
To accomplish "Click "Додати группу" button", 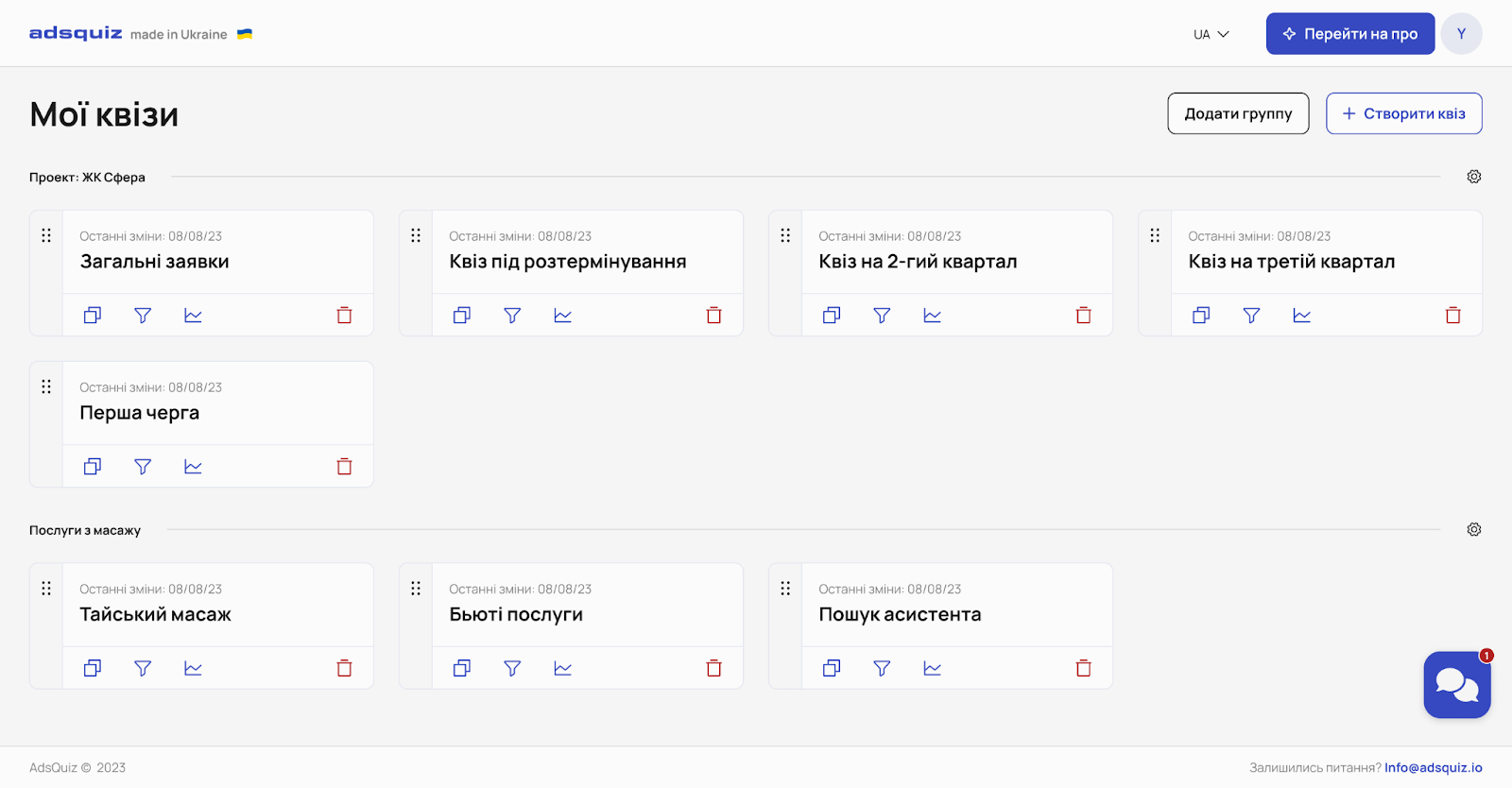I will (1238, 113).
